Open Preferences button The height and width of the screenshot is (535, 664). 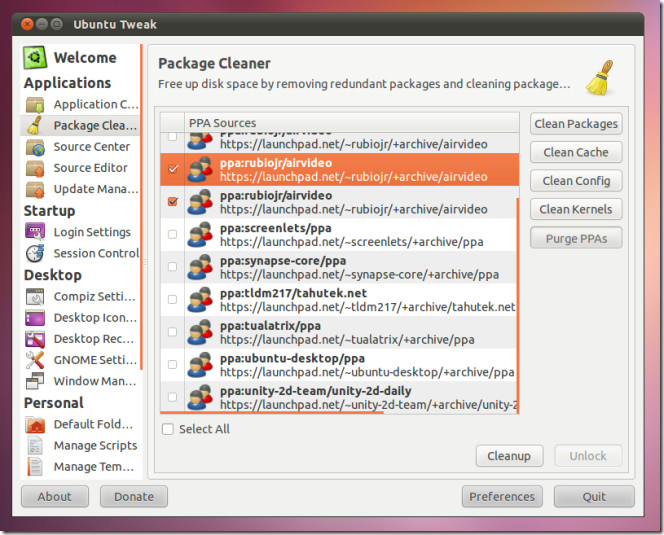[x=502, y=496]
